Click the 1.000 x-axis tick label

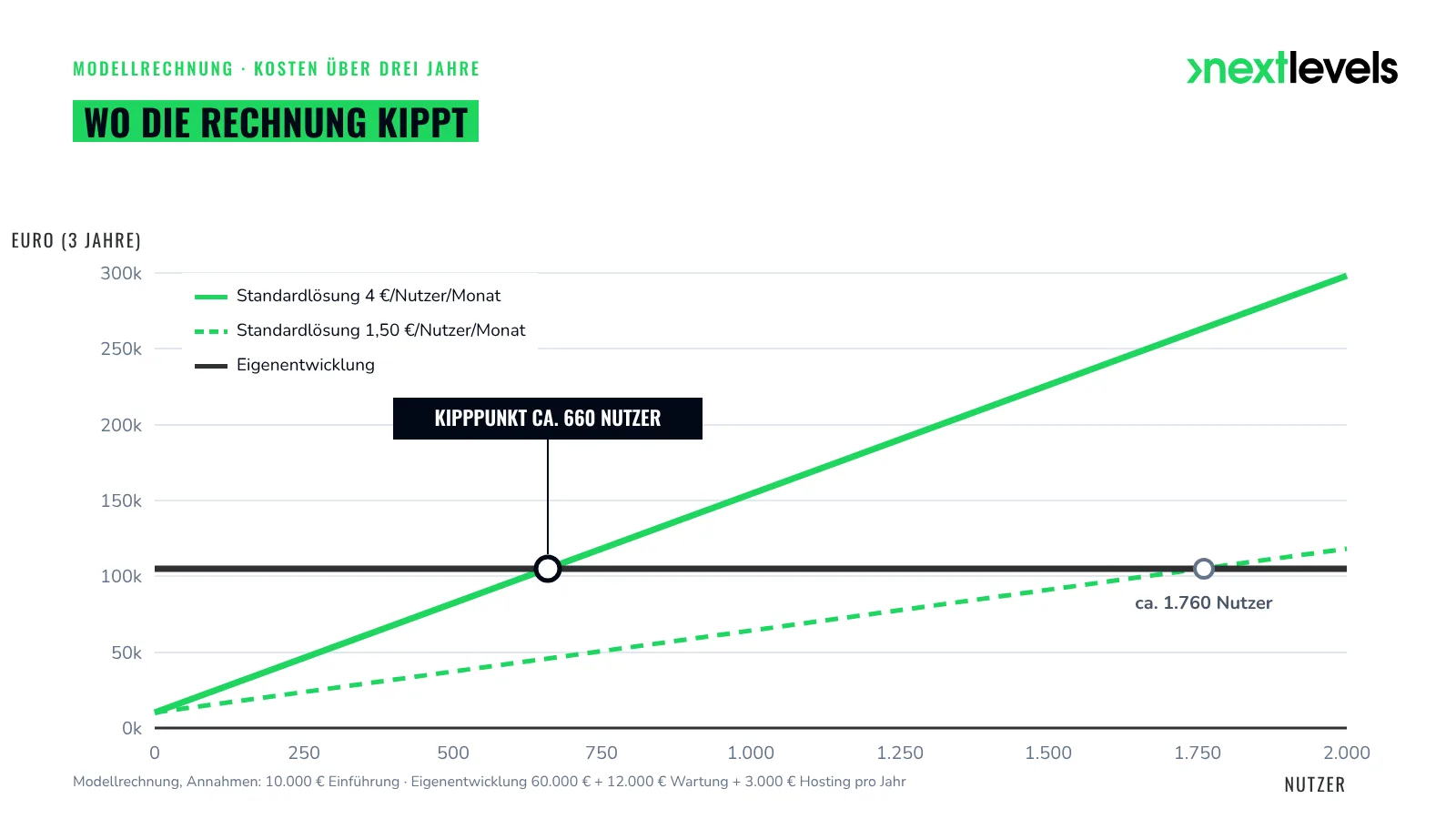(x=751, y=753)
